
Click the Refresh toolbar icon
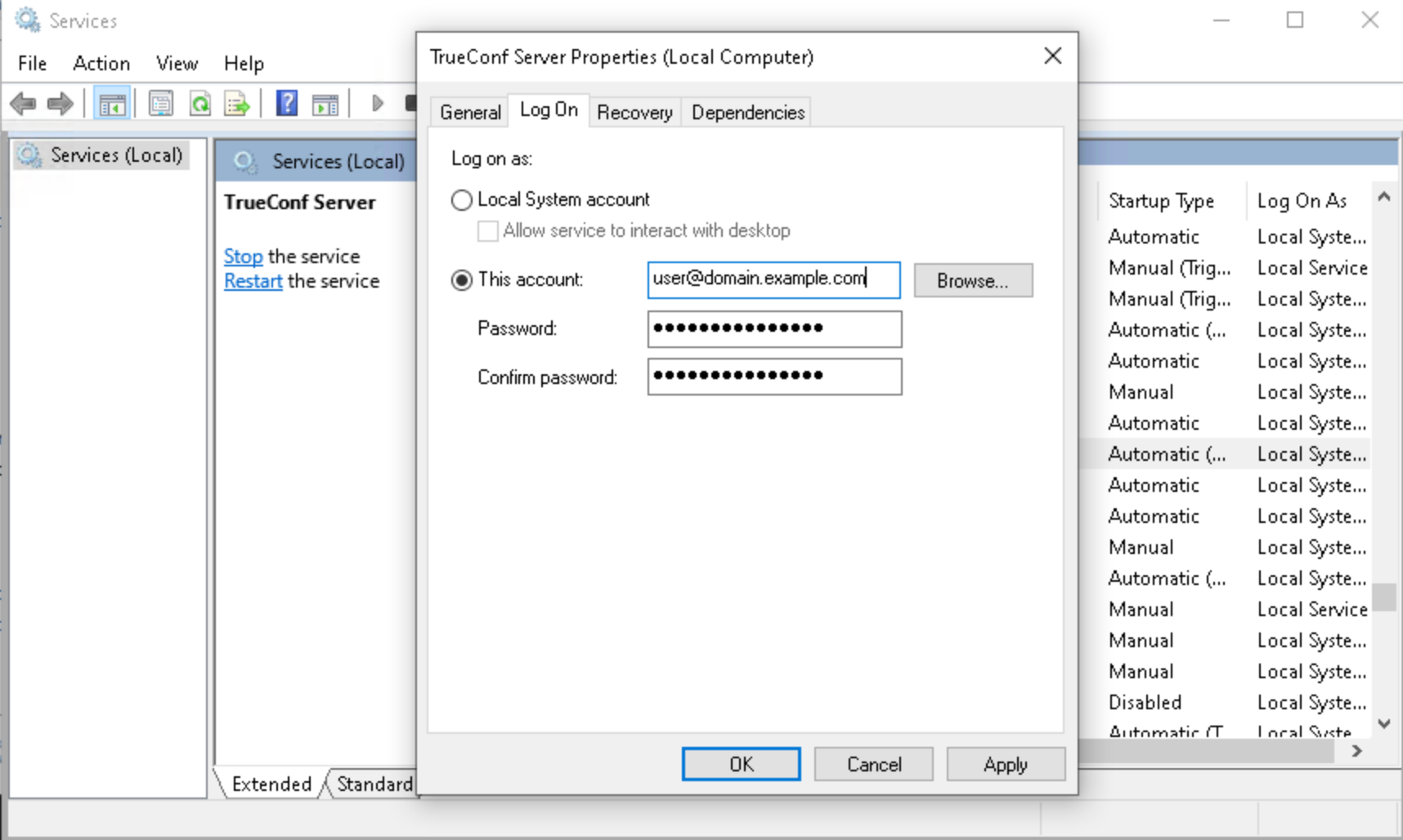pos(199,104)
